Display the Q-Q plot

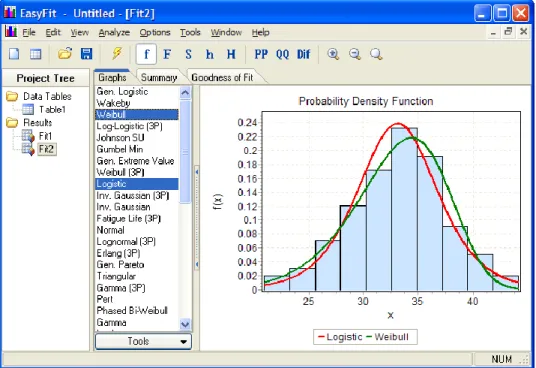pos(282,54)
